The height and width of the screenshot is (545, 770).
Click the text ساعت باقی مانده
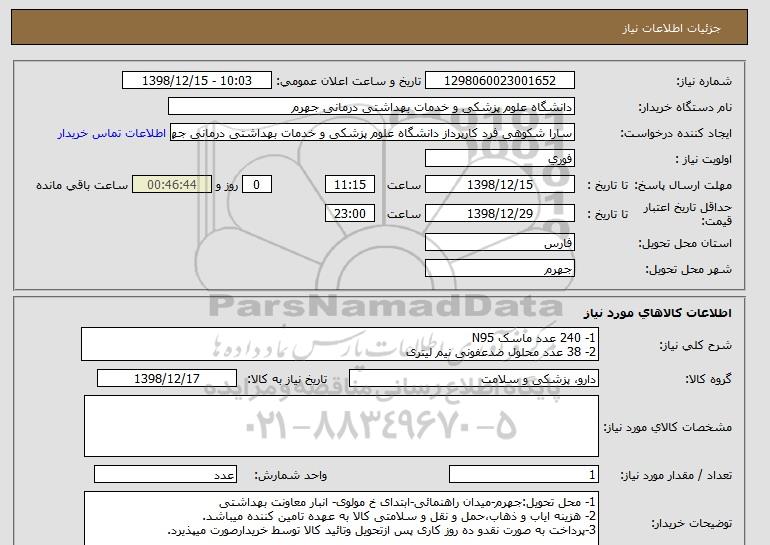[x=82, y=185]
